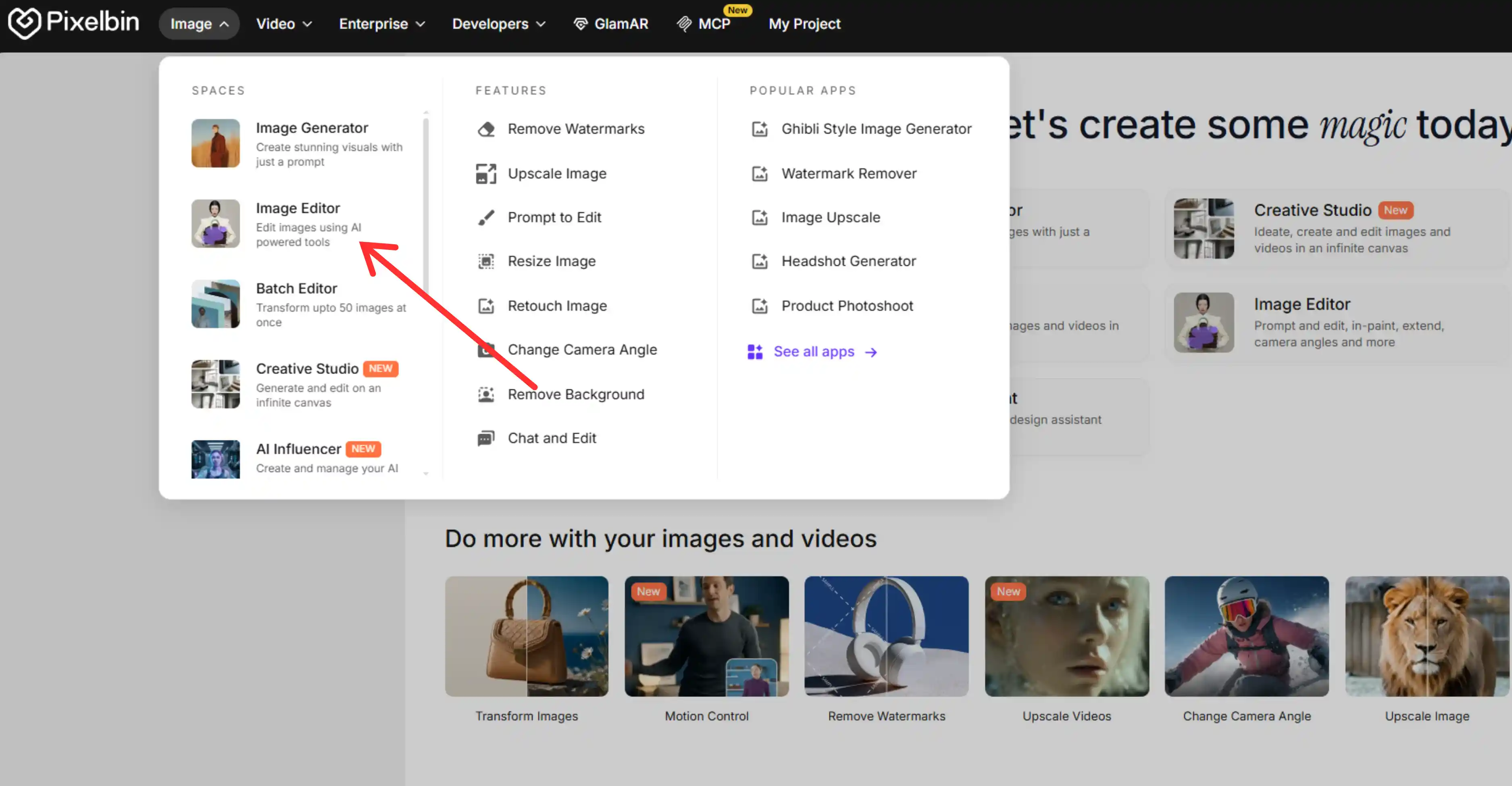1512x786 pixels.
Task: Click the arrow icon after See all apps
Action: pyautogui.click(x=871, y=352)
